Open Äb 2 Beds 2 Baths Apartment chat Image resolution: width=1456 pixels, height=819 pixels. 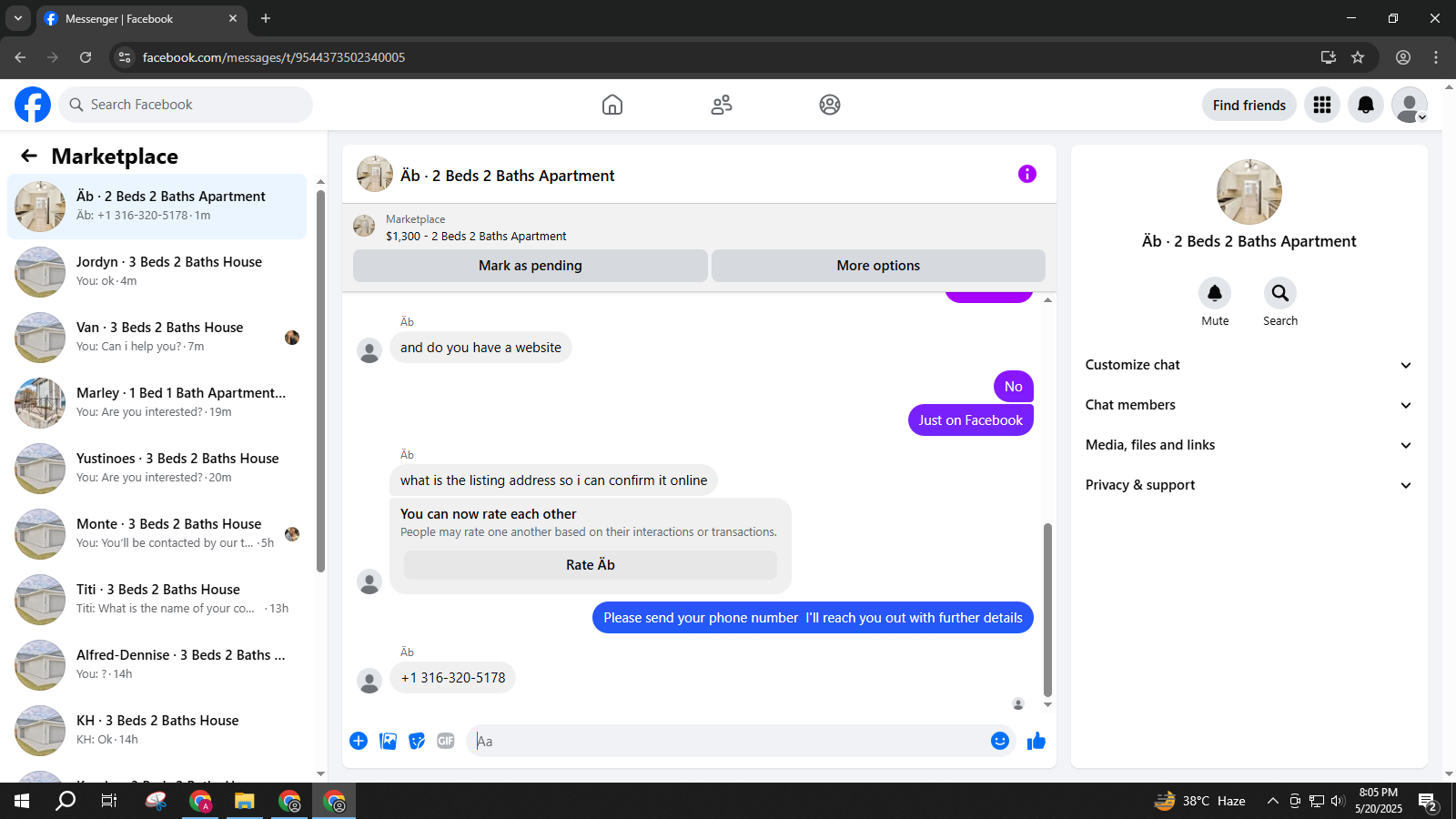pyautogui.click(x=157, y=207)
